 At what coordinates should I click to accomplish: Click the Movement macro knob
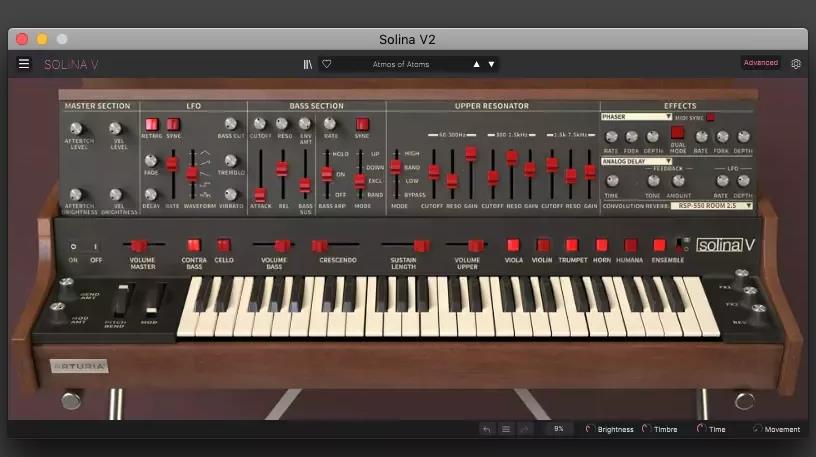coord(757,429)
